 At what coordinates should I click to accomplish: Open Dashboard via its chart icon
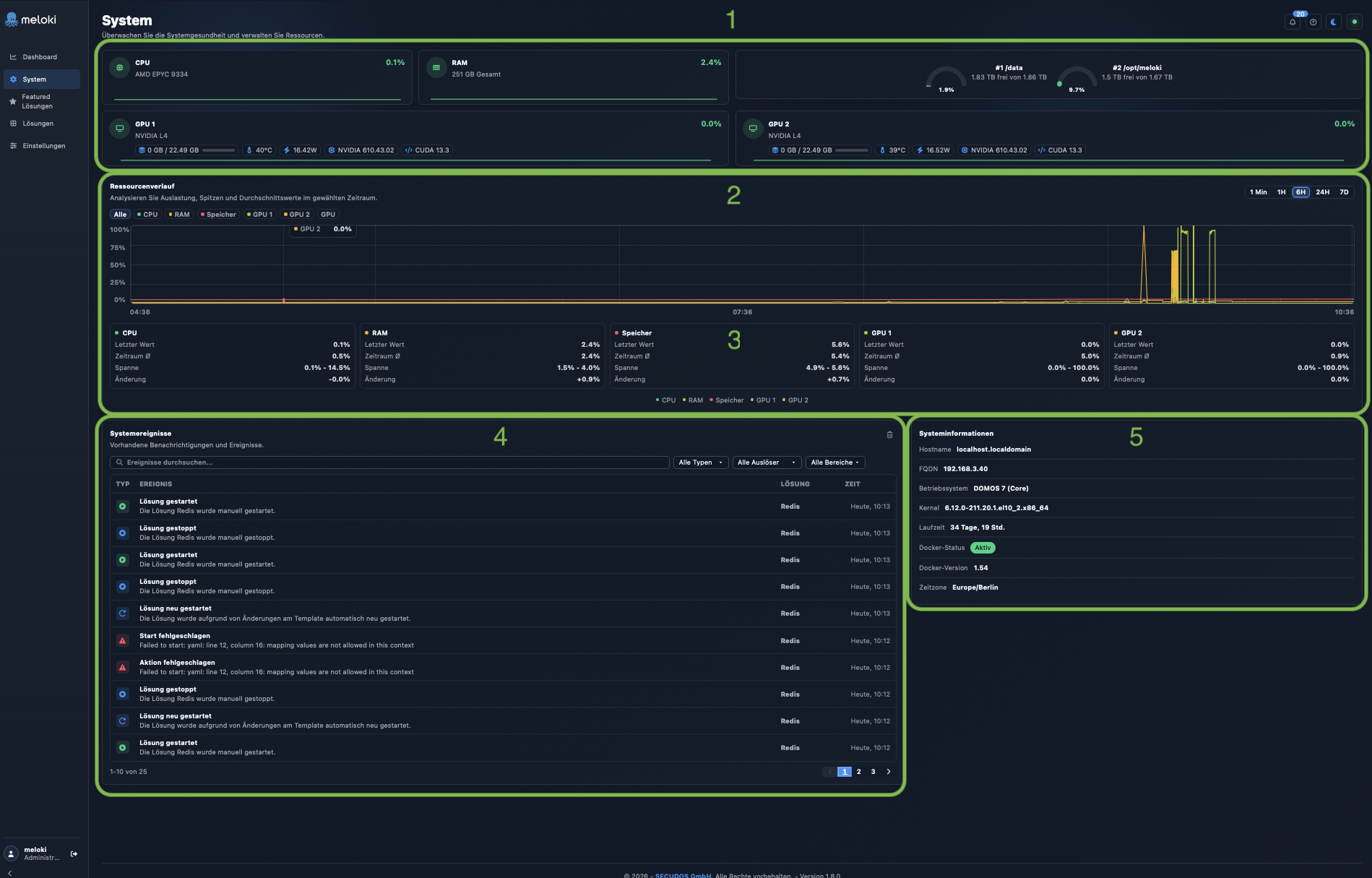tap(13, 57)
